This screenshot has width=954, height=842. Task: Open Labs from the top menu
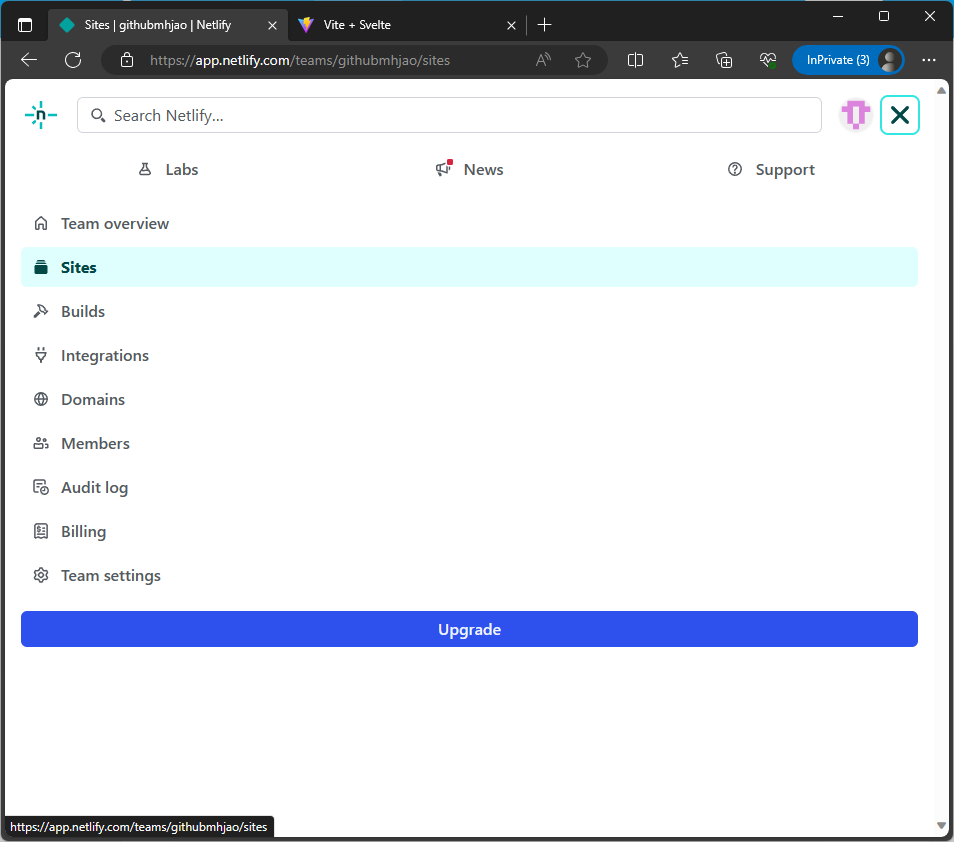[169, 170]
